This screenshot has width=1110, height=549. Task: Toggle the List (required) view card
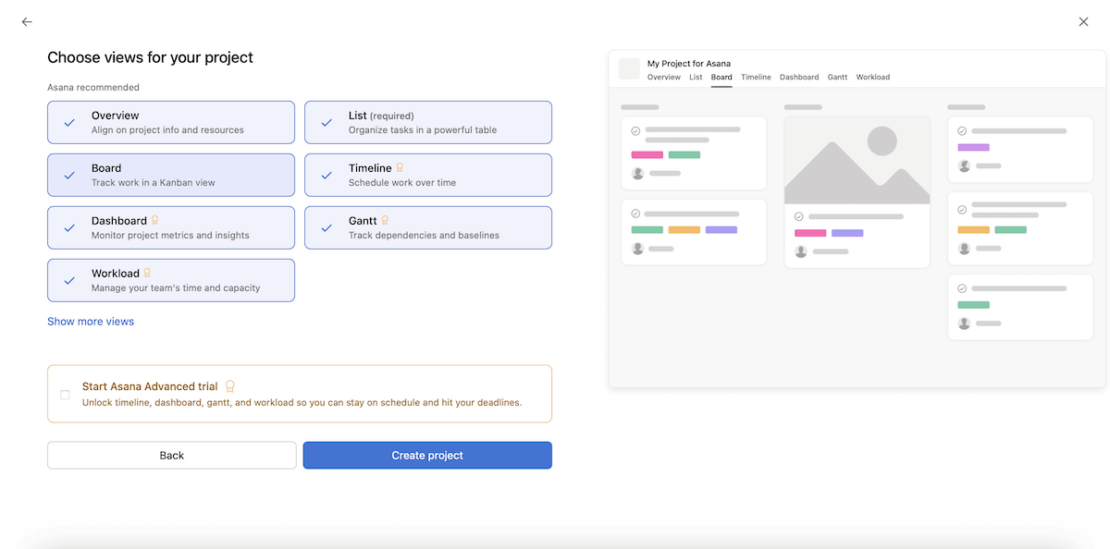(428, 122)
